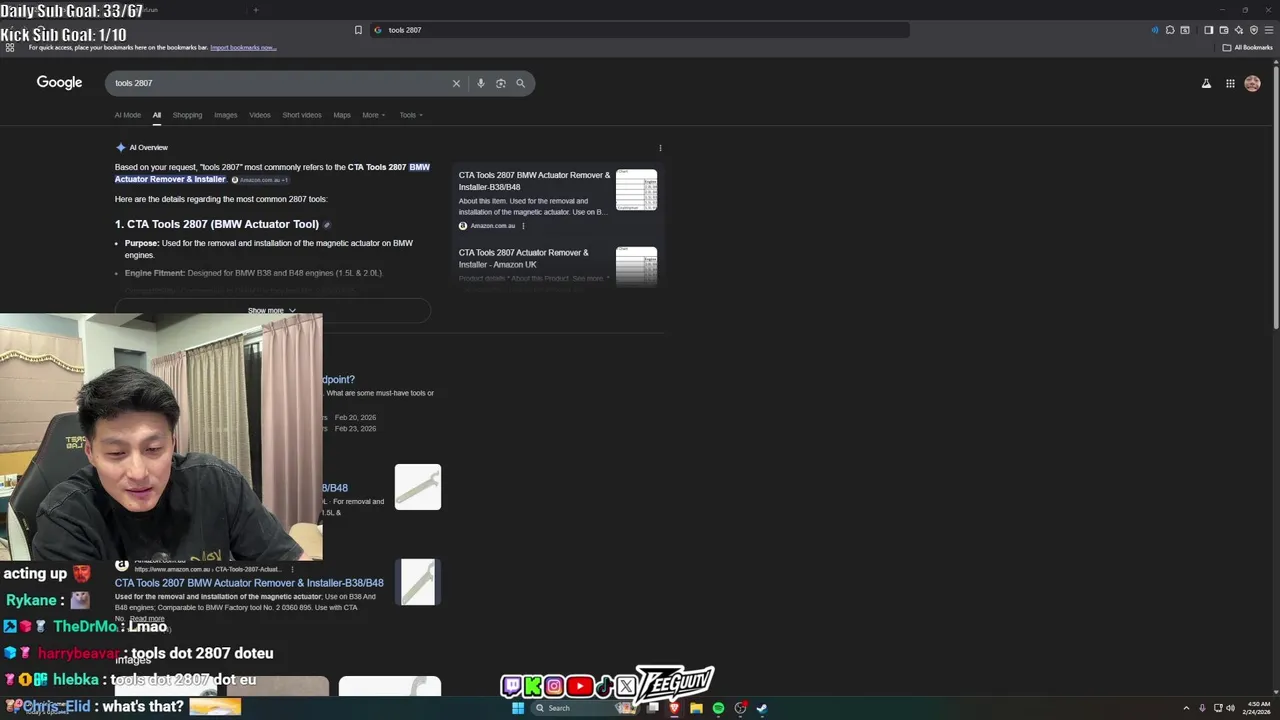Open Steam from the taskbar
Viewport: 1280px width, 720px height.
coord(762,708)
